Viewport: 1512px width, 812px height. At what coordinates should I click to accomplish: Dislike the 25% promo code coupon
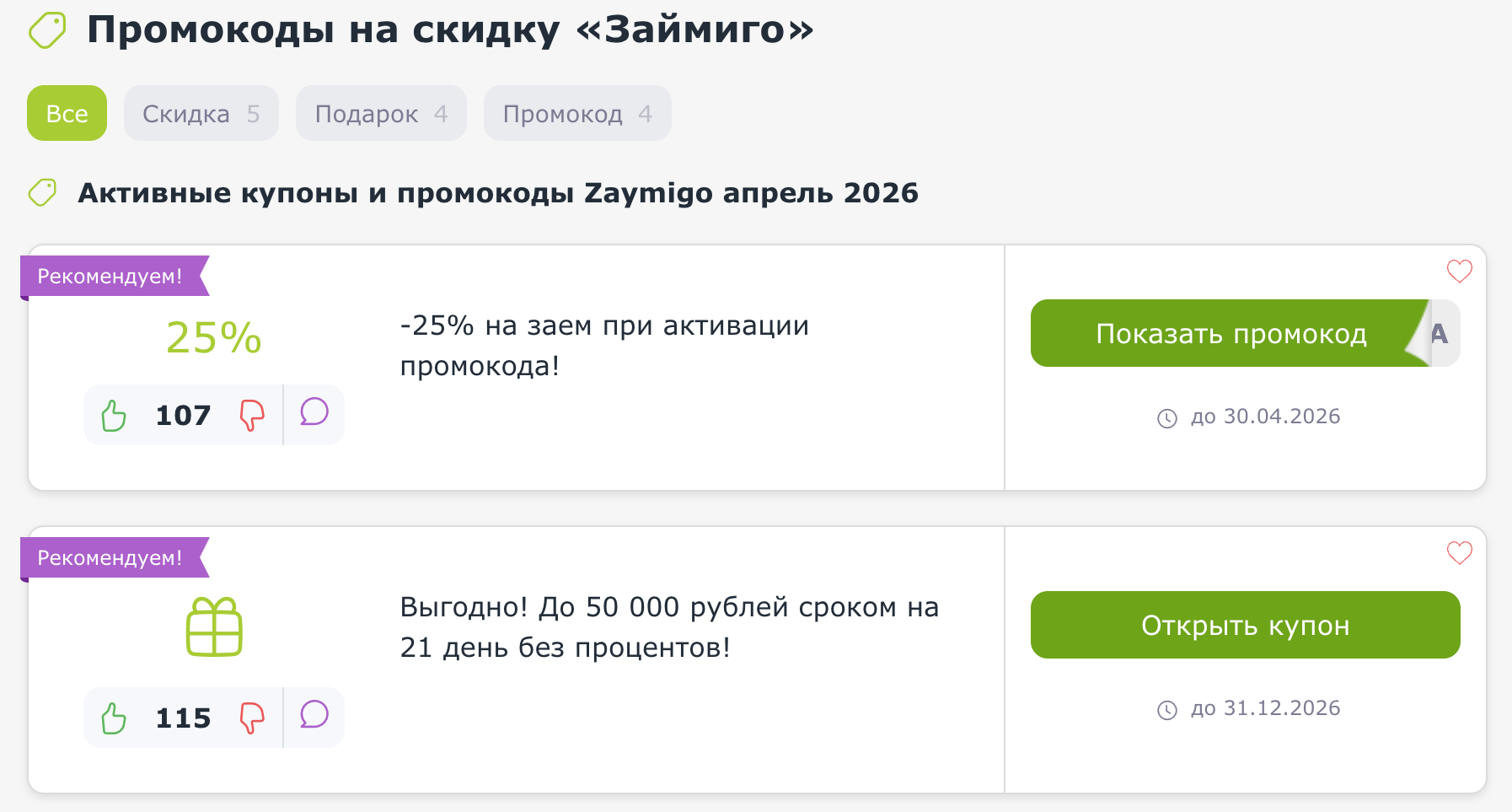click(252, 414)
